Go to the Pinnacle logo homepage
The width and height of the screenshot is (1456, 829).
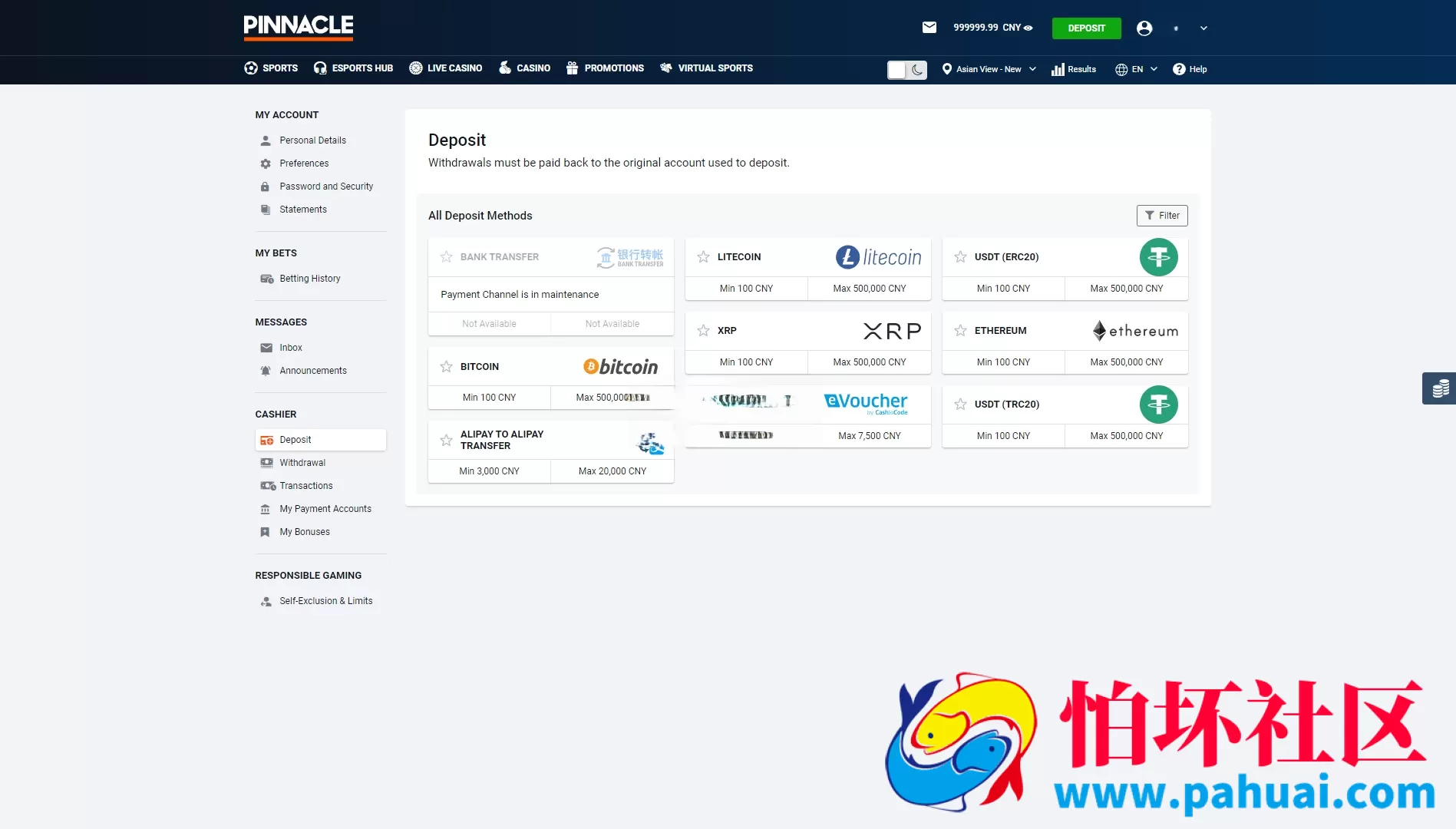pyautogui.click(x=299, y=27)
